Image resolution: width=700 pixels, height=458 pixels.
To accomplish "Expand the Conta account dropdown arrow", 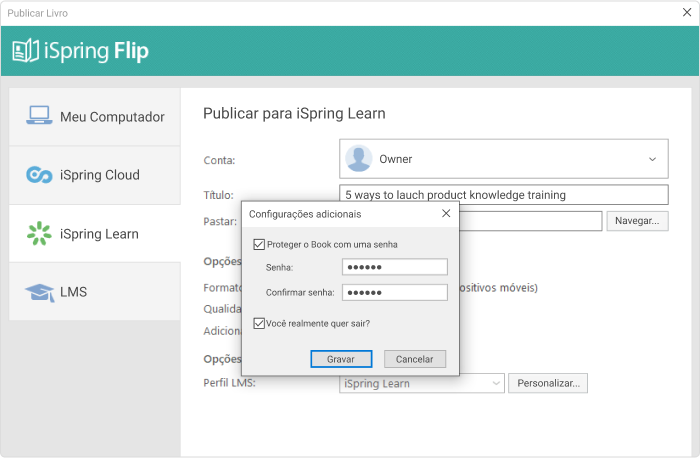I will [652, 159].
